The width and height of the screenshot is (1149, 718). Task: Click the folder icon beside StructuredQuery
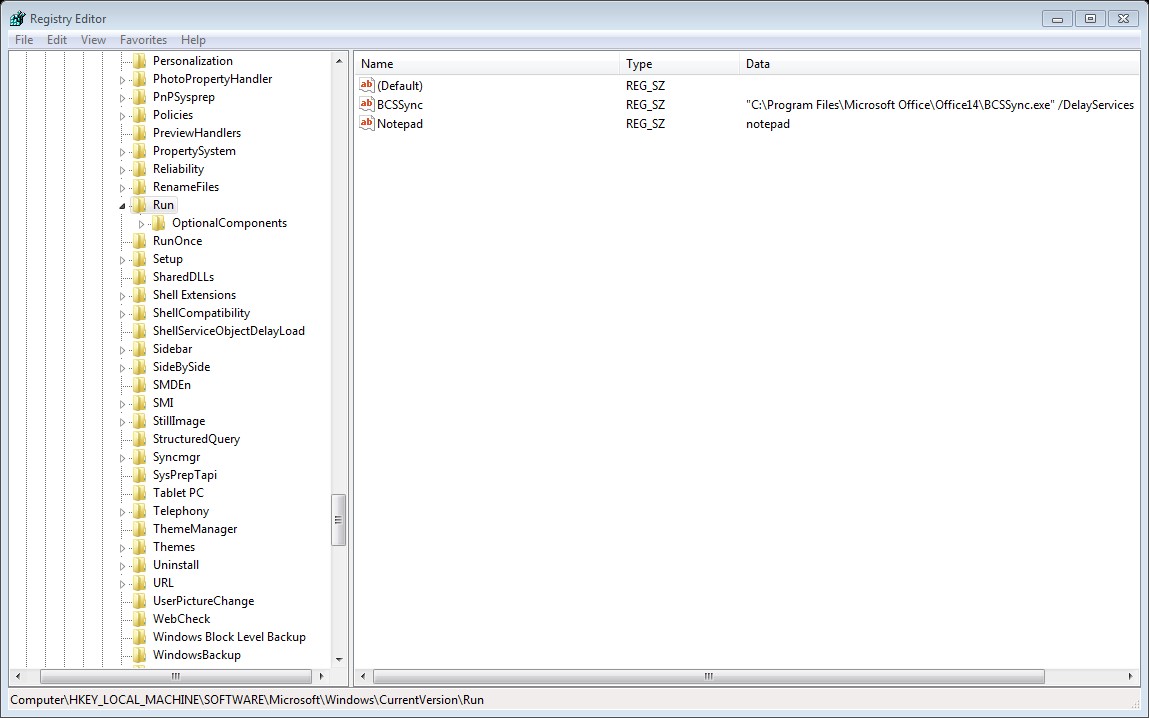(139, 439)
